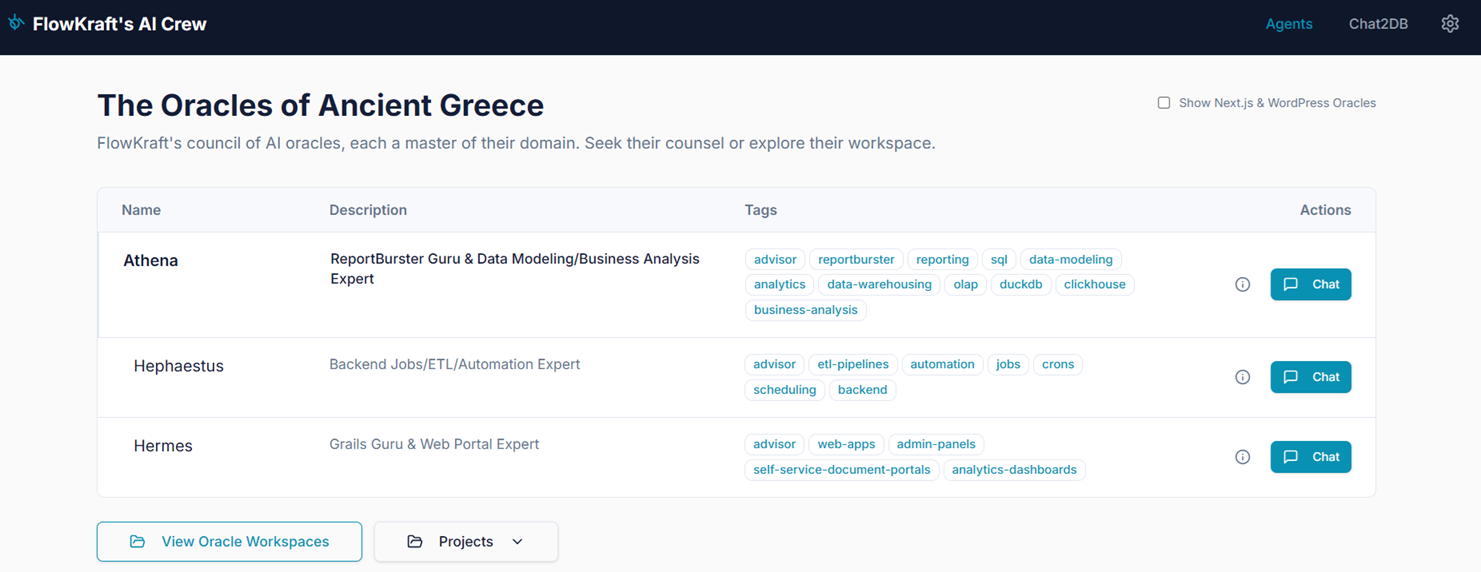Click Hephaestus info circle icon
The image size is (1481, 572).
(x=1242, y=377)
